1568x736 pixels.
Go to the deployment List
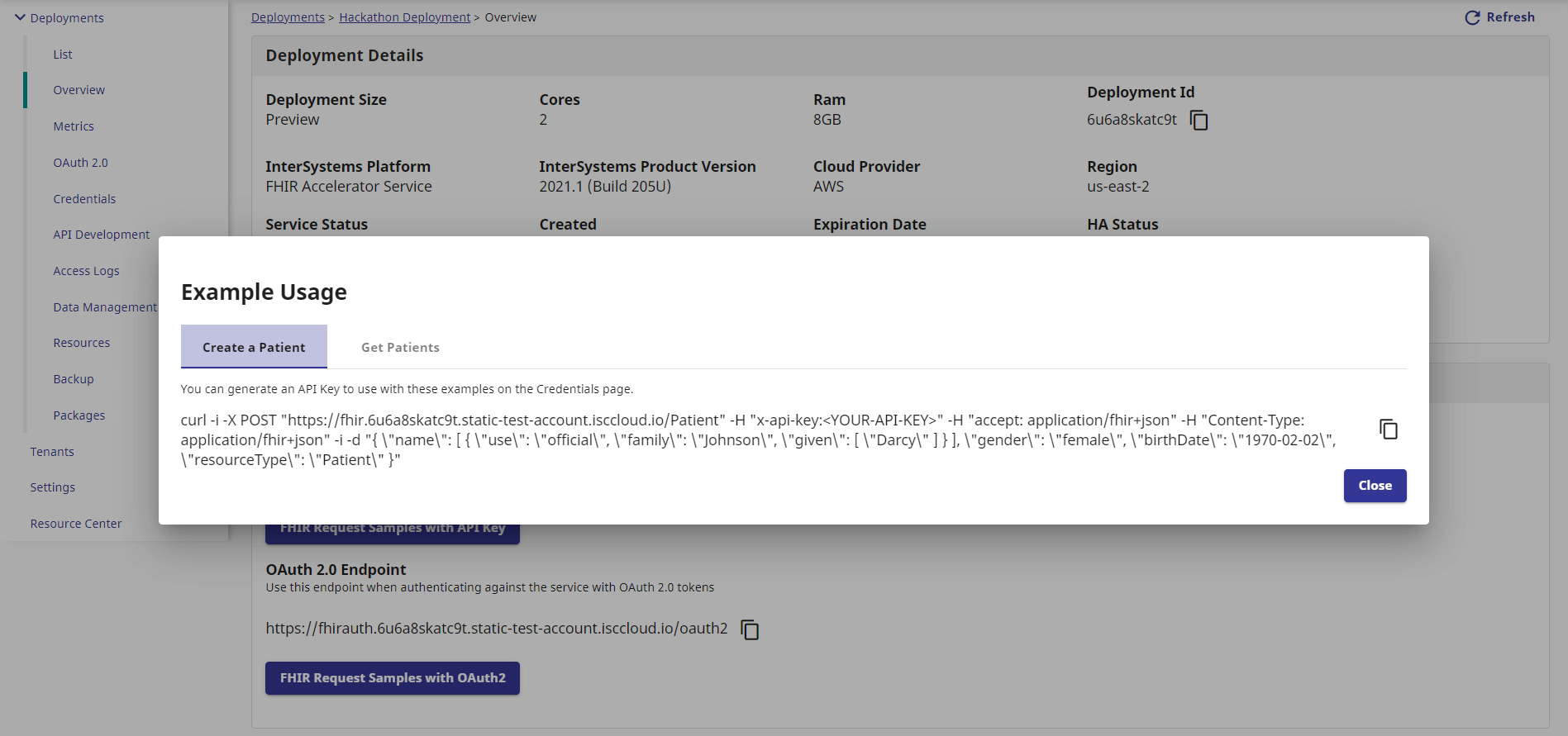point(63,55)
